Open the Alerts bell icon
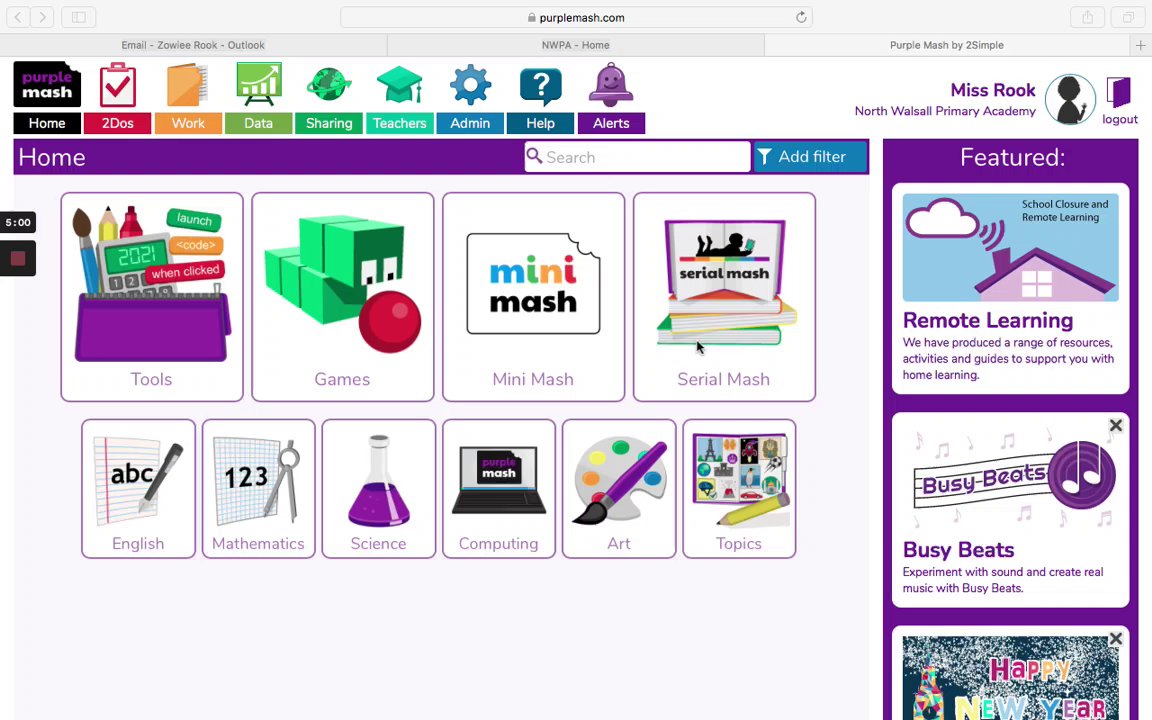 click(611, 84)
